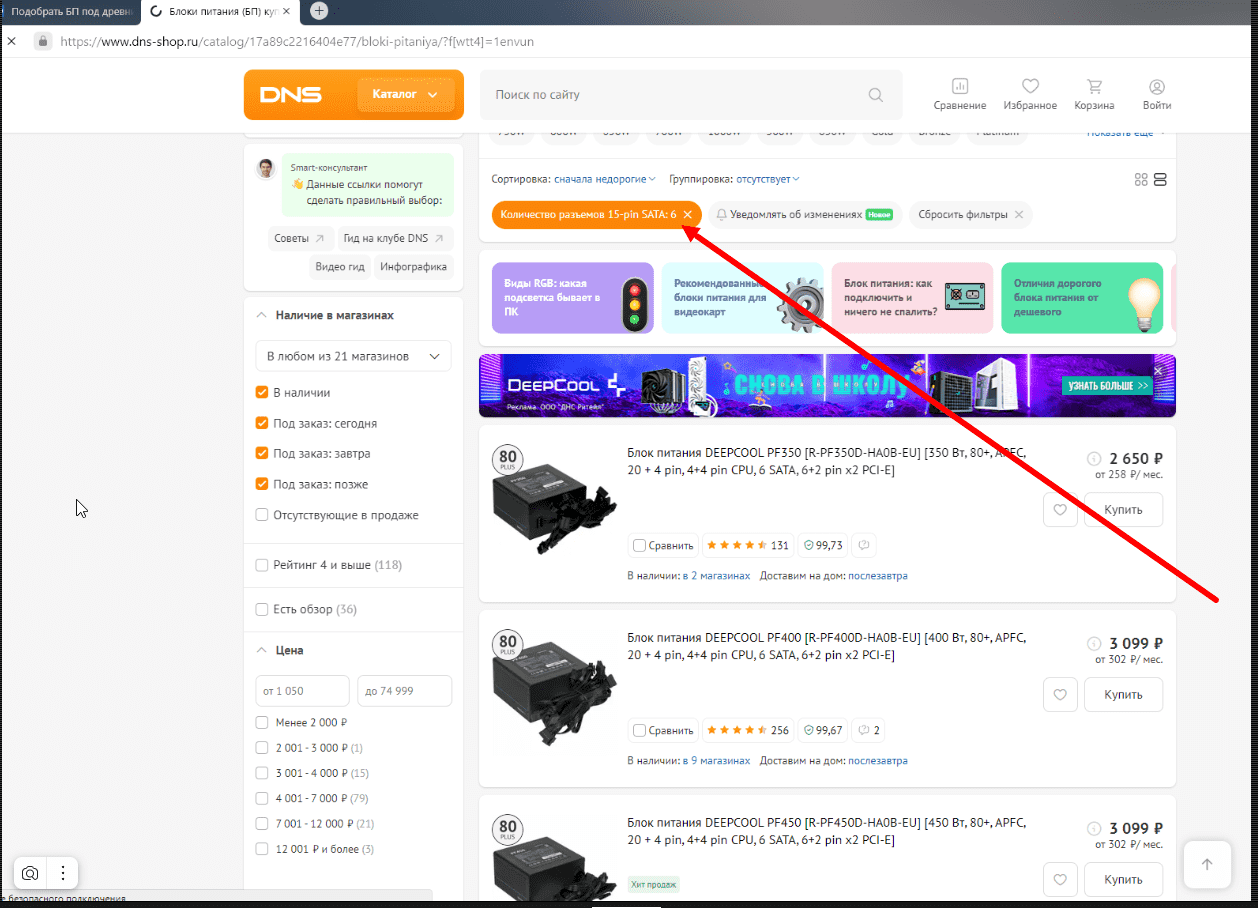
Task: Click the Smart-консультант avatar
Action: coord(266,168)
